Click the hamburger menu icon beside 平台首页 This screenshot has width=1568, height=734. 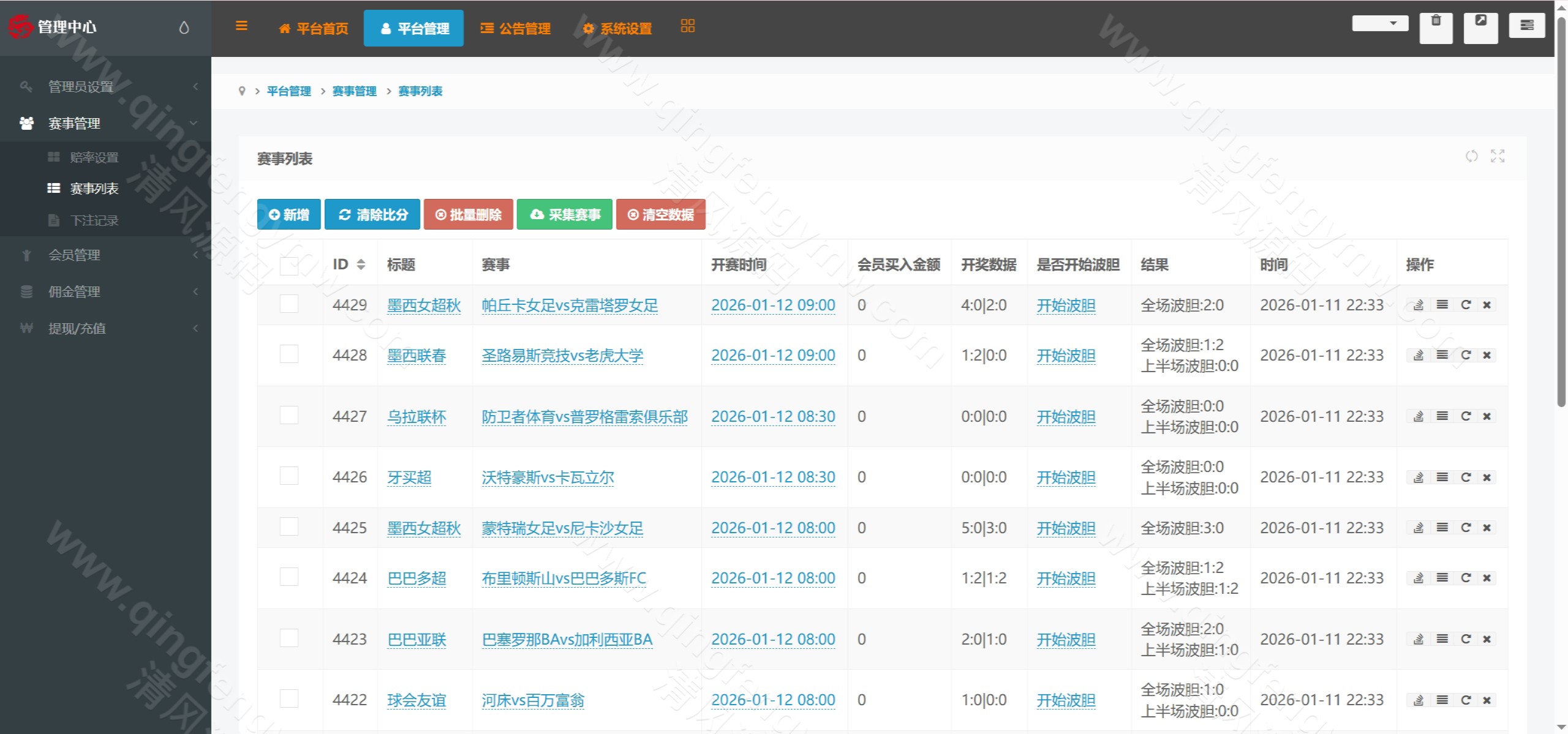click(x=241, y=26)
